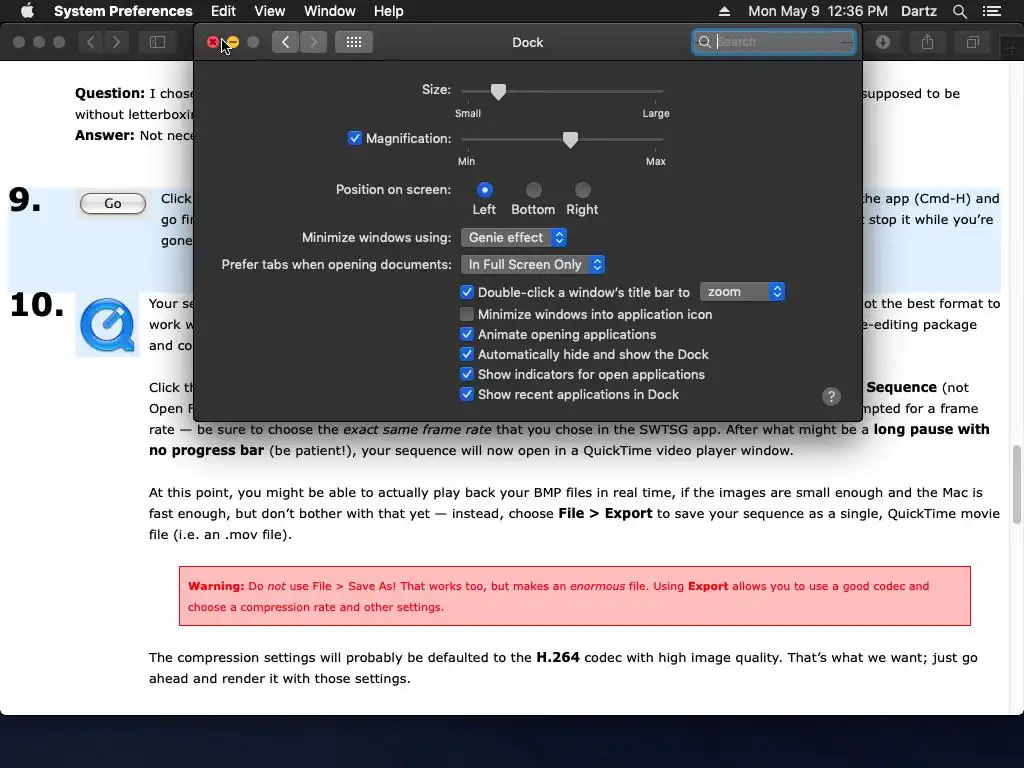Open the Genie effect dropdown
Screen dimensions: 1024x768
[x=514, y=238]
